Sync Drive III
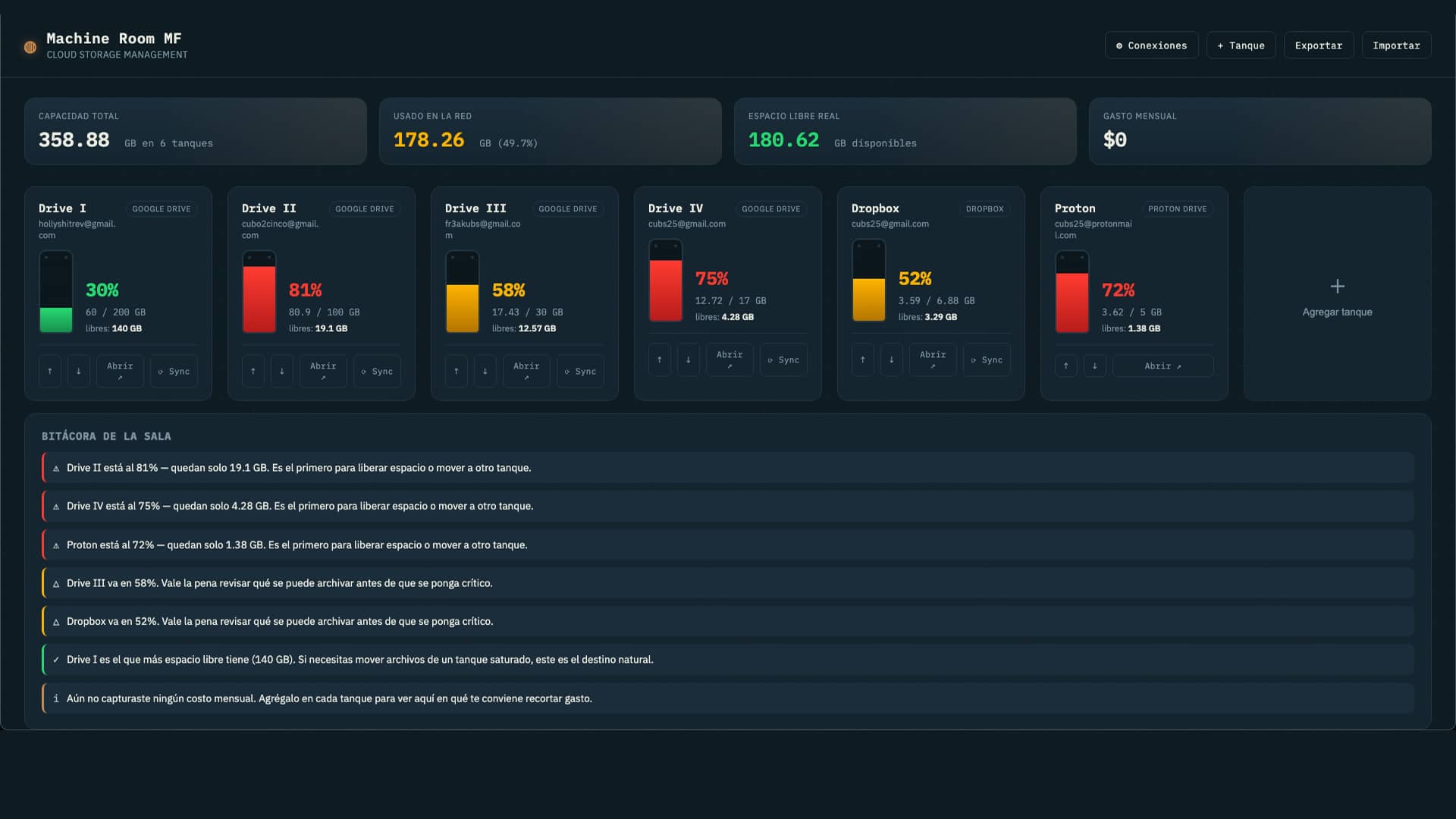 tap(581, 372)
